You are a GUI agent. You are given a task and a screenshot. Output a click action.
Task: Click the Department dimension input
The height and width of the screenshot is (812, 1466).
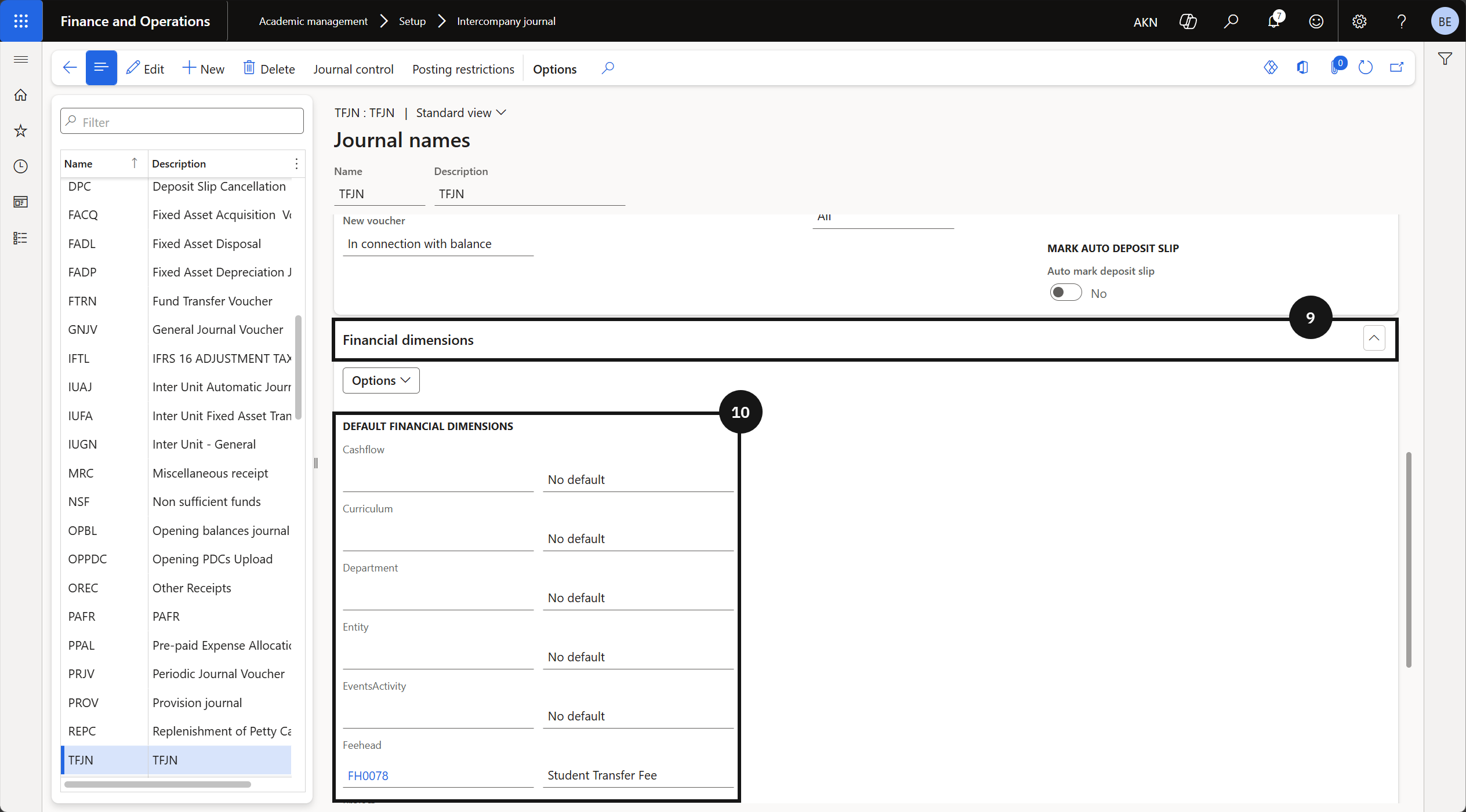[438, 598]
